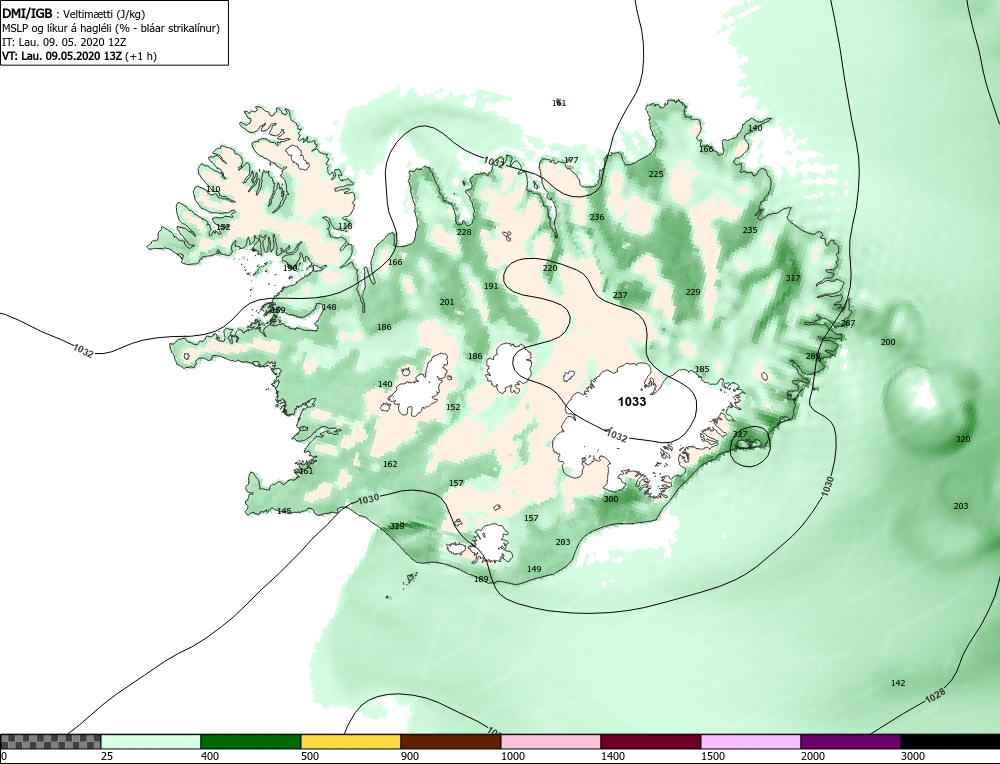Click the 148 map value
This screenshot has height=764, width=1000.
point(329,307)
